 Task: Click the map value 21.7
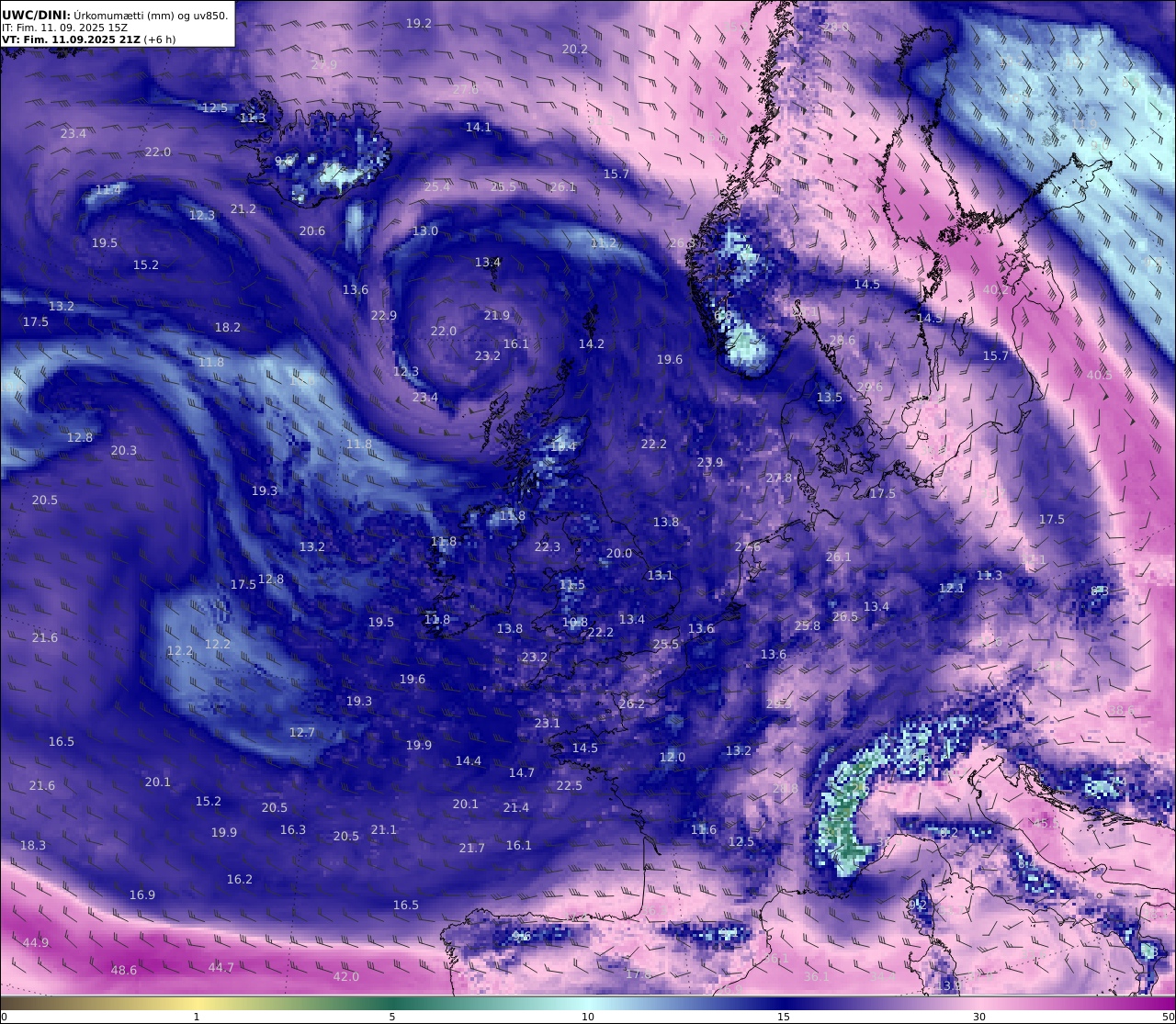[x=472, y=848]
